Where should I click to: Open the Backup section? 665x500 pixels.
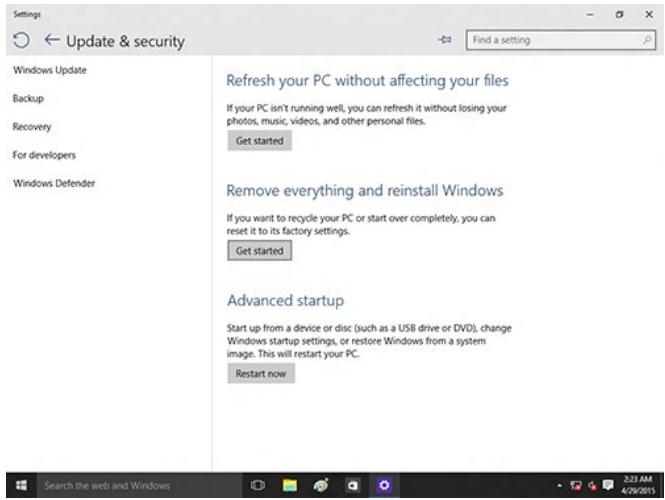coord(28,98)
